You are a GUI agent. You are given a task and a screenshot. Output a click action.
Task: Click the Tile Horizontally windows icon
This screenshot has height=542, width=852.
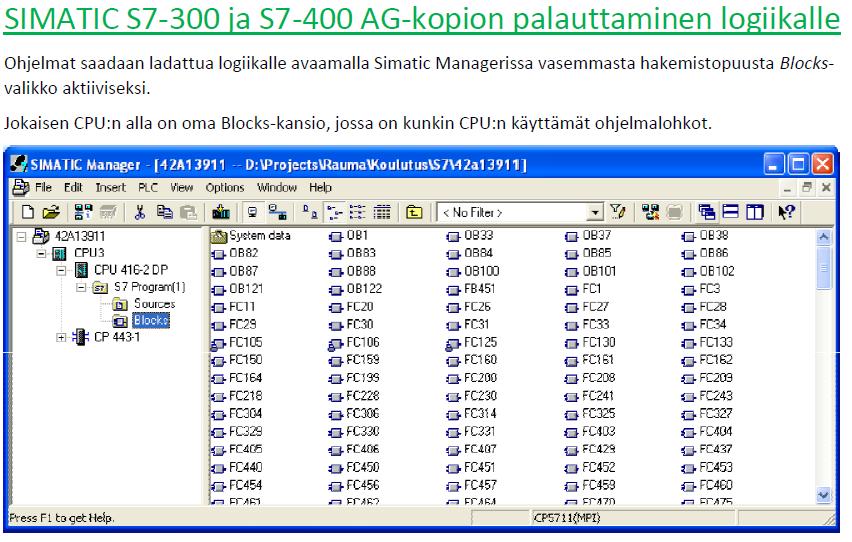[730, 211]
